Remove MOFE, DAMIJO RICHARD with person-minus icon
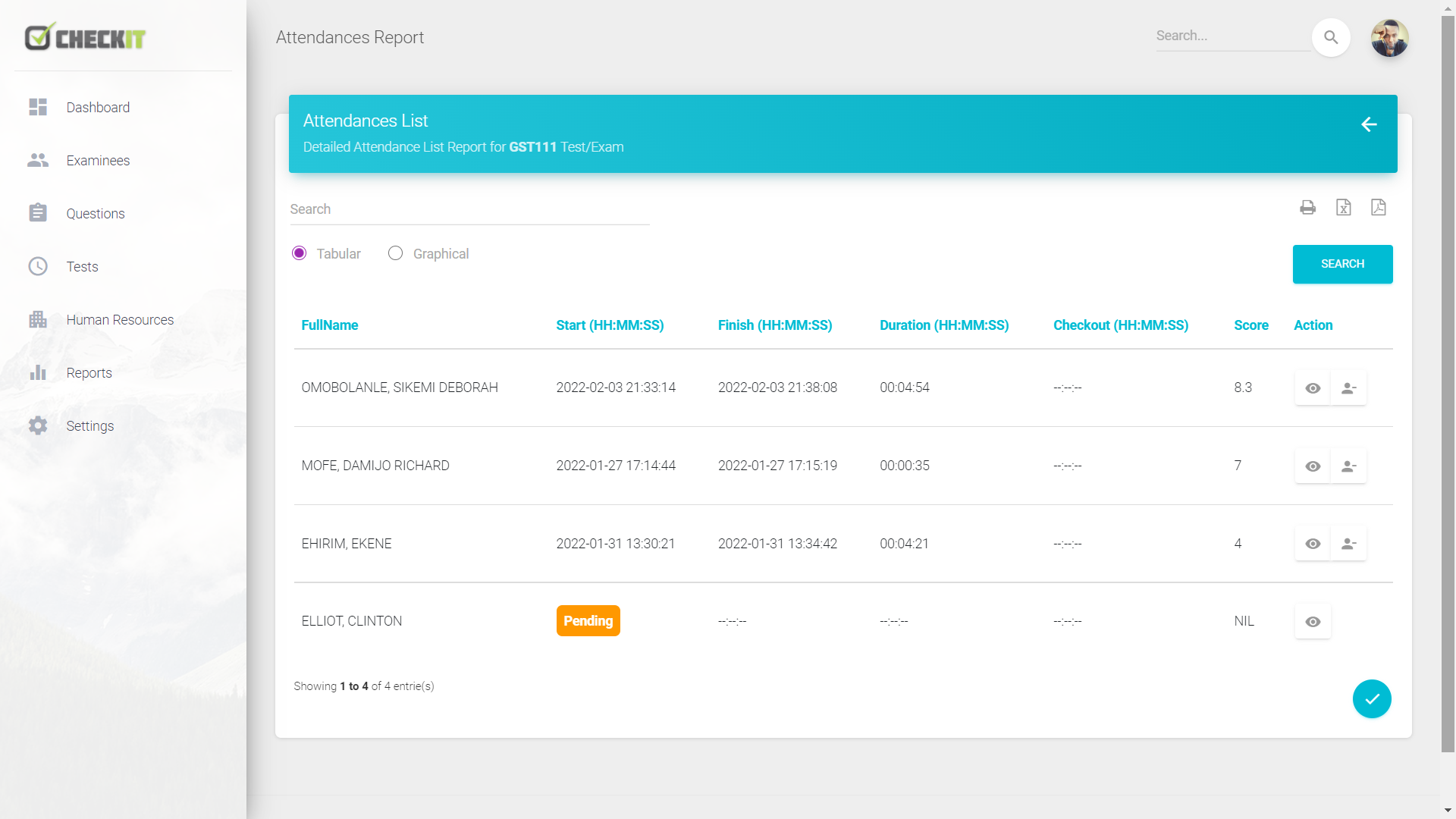The image size is (1456, 819). click(1348, 466)
